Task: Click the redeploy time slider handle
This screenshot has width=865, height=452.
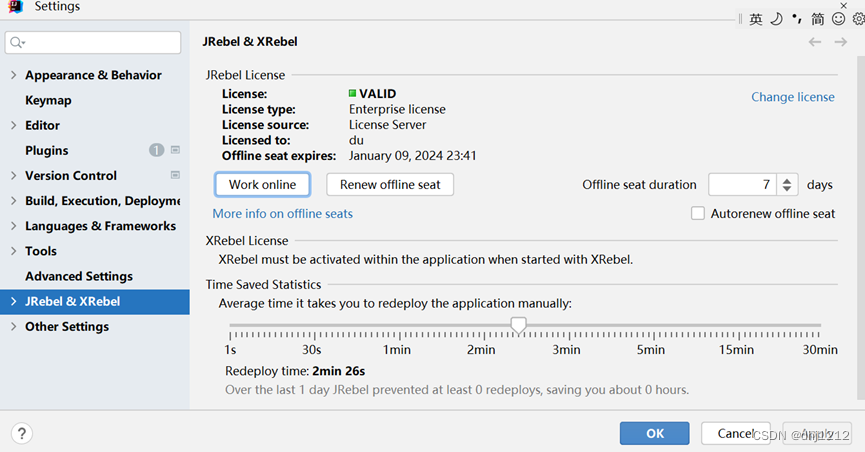Action: [518, 324]
